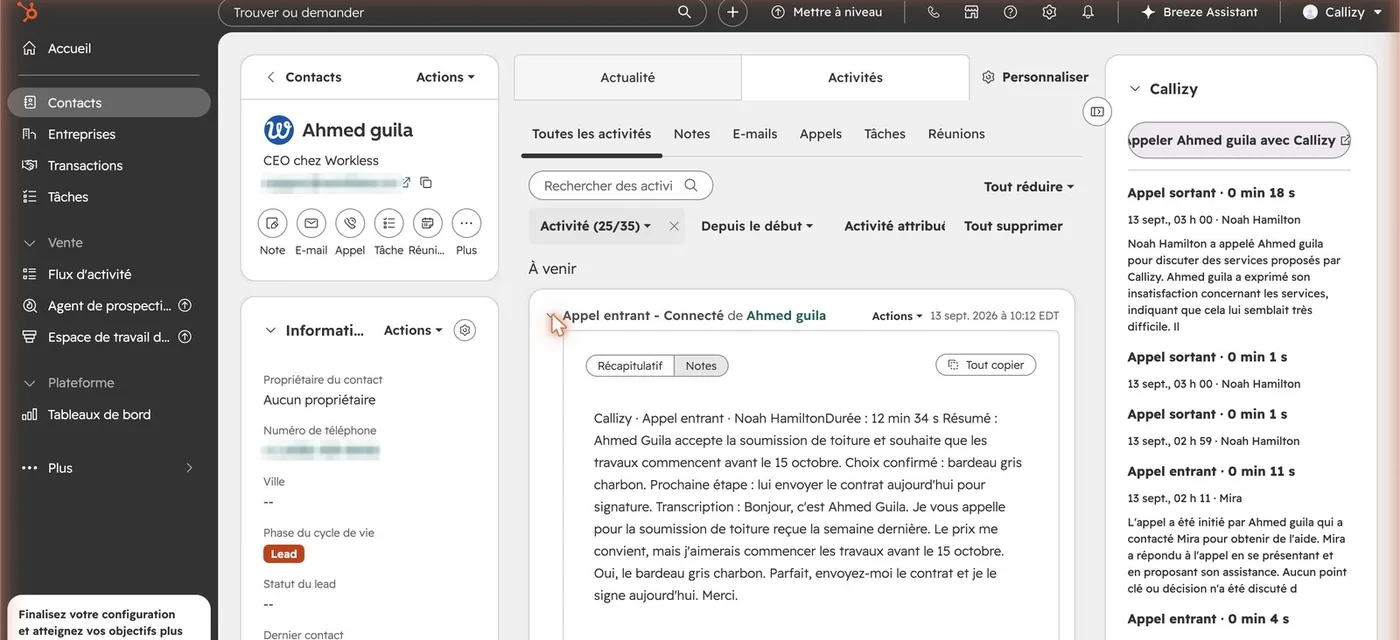Click the Réunion meeting action icon

[x=427, y=223]
